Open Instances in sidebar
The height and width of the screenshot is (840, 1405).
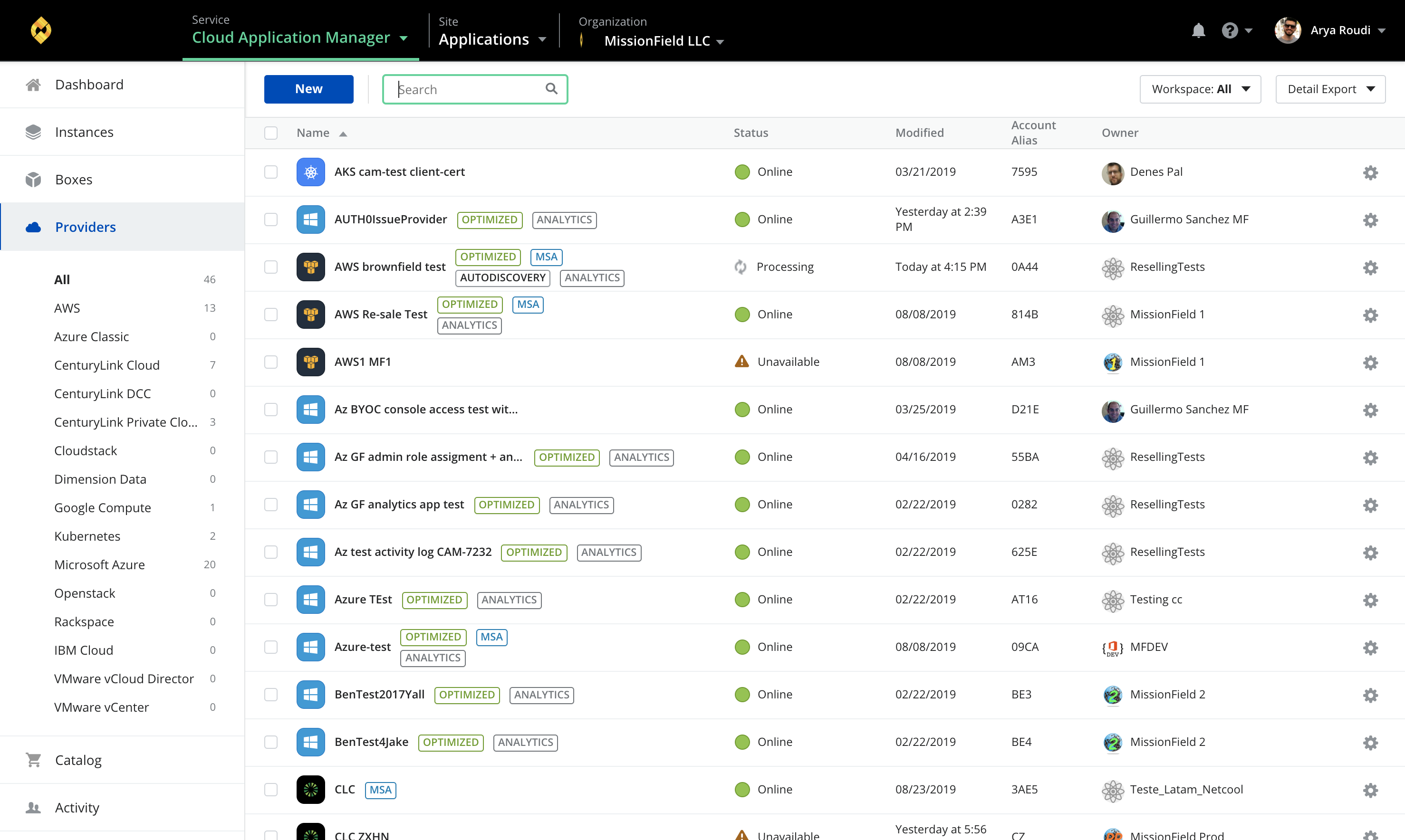coord(122,133)
